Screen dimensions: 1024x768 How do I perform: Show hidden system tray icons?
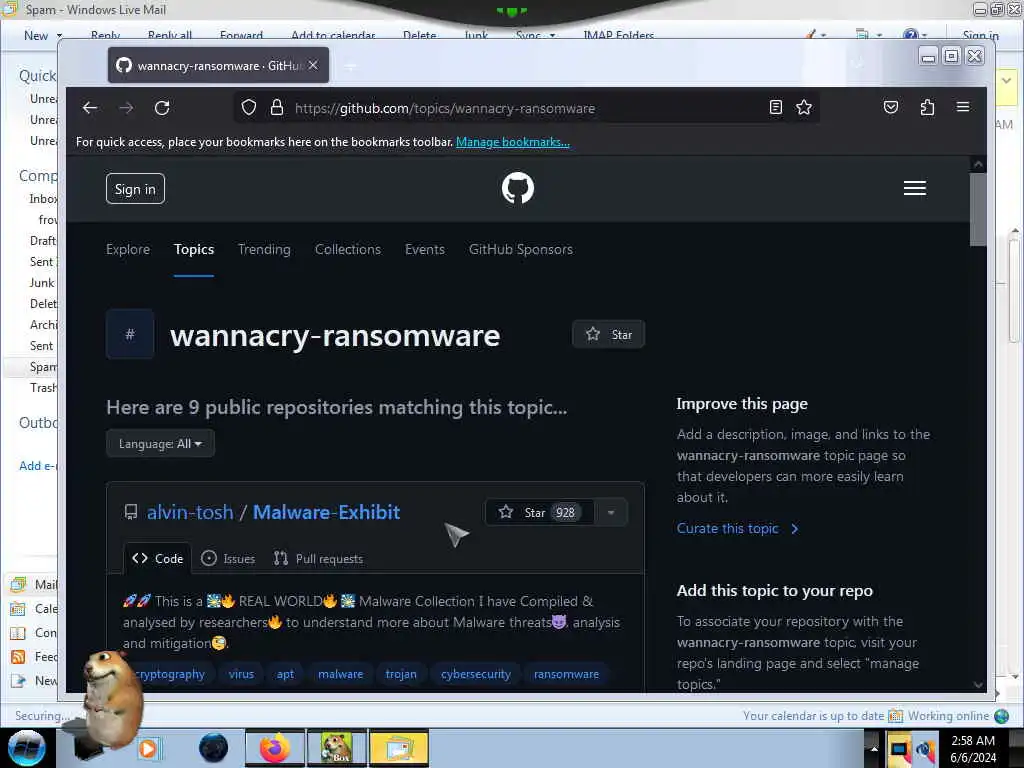coord(874,748)
